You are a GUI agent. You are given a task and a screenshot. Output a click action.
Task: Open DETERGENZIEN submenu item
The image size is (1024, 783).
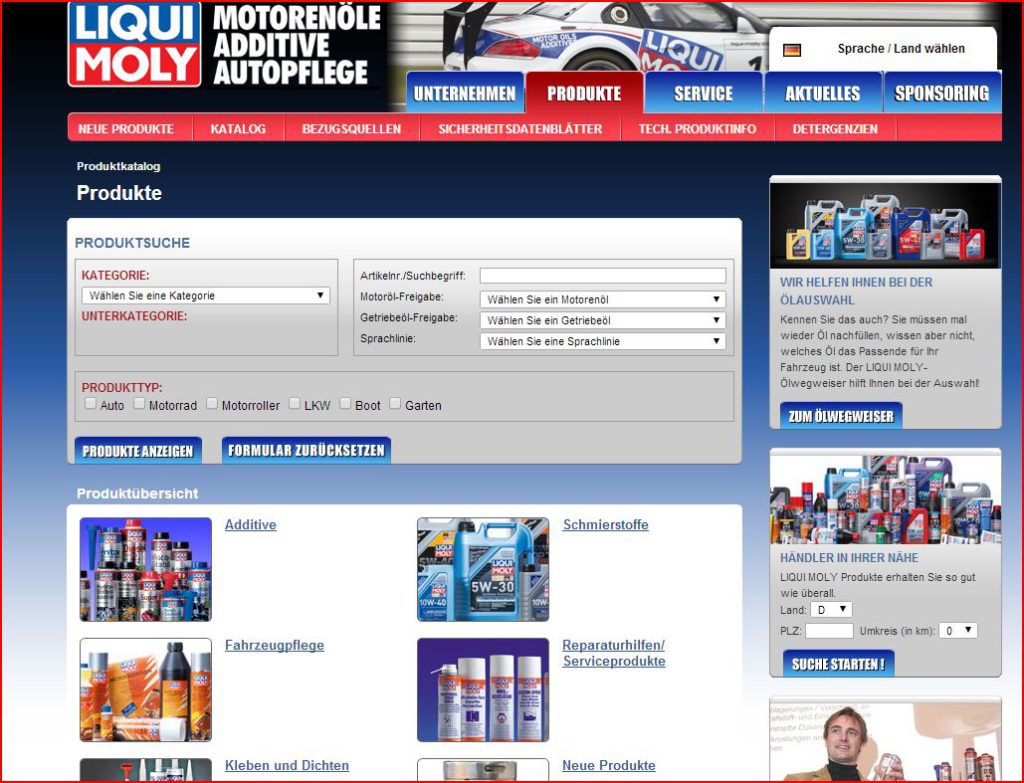click(835, 129)
